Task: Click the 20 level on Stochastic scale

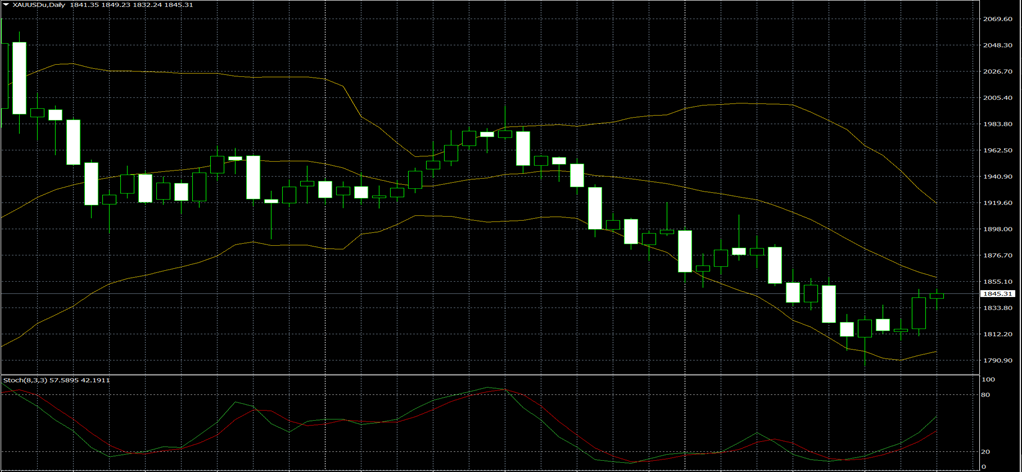Action: (x=986, y=451)
